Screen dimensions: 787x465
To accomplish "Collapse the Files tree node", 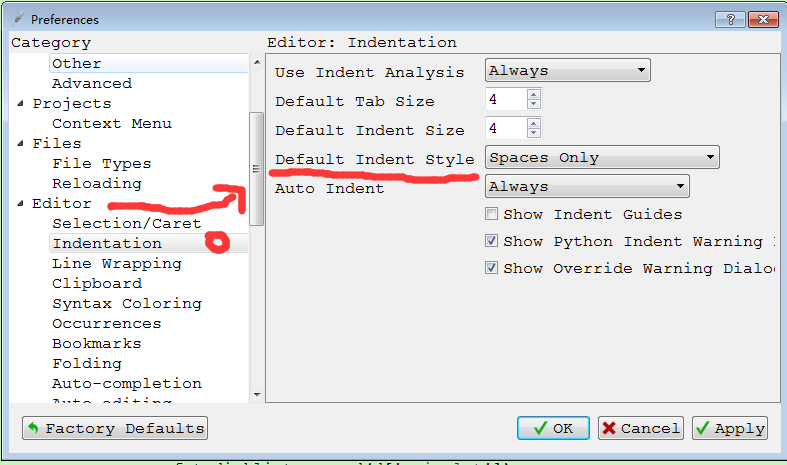I will [20, 144].
